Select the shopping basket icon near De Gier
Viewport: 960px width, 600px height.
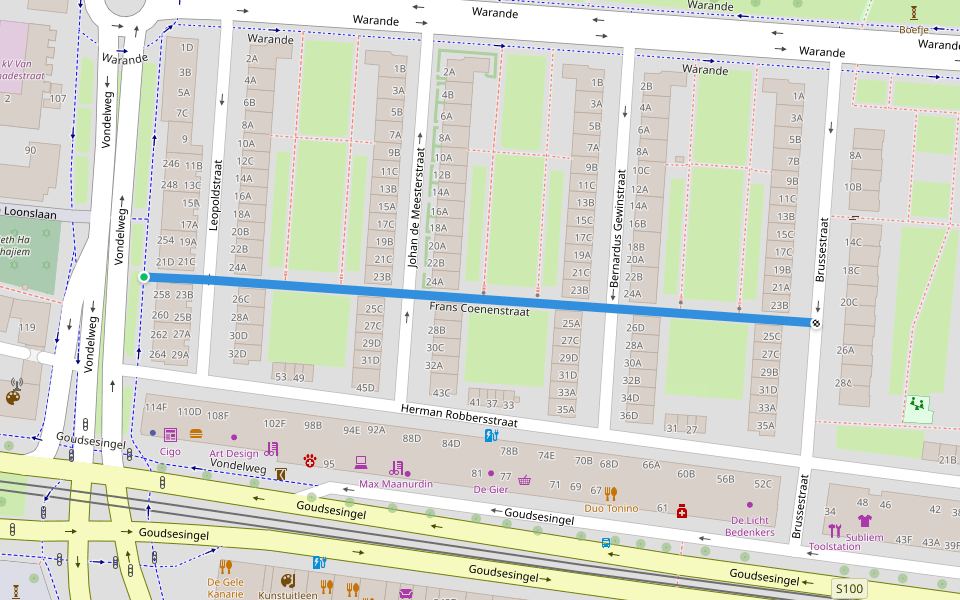(x=524, y=480)
